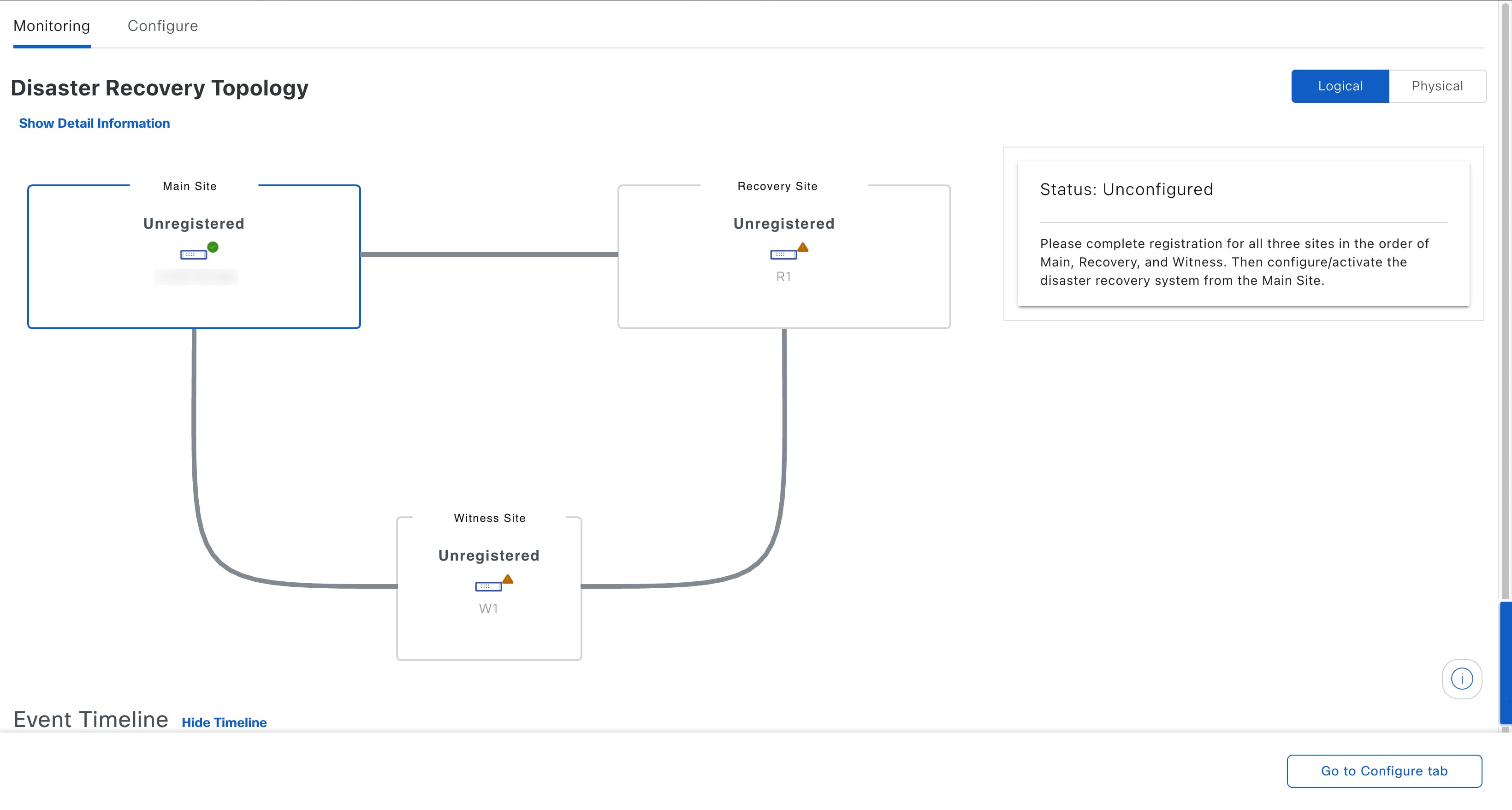Click the Recovery Site R1 device icon
The height and width of the screenshot is (810, 1512).
coord(783,255)
